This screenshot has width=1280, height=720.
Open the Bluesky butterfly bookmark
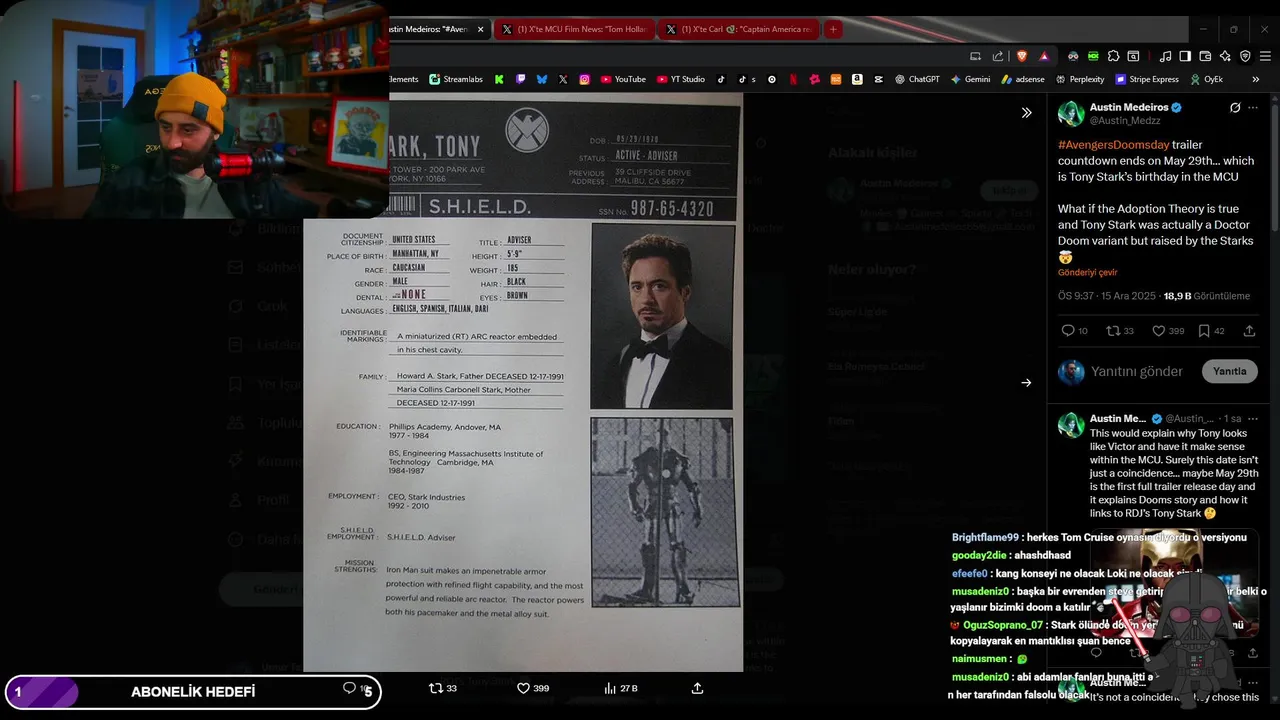coord(542,79)
